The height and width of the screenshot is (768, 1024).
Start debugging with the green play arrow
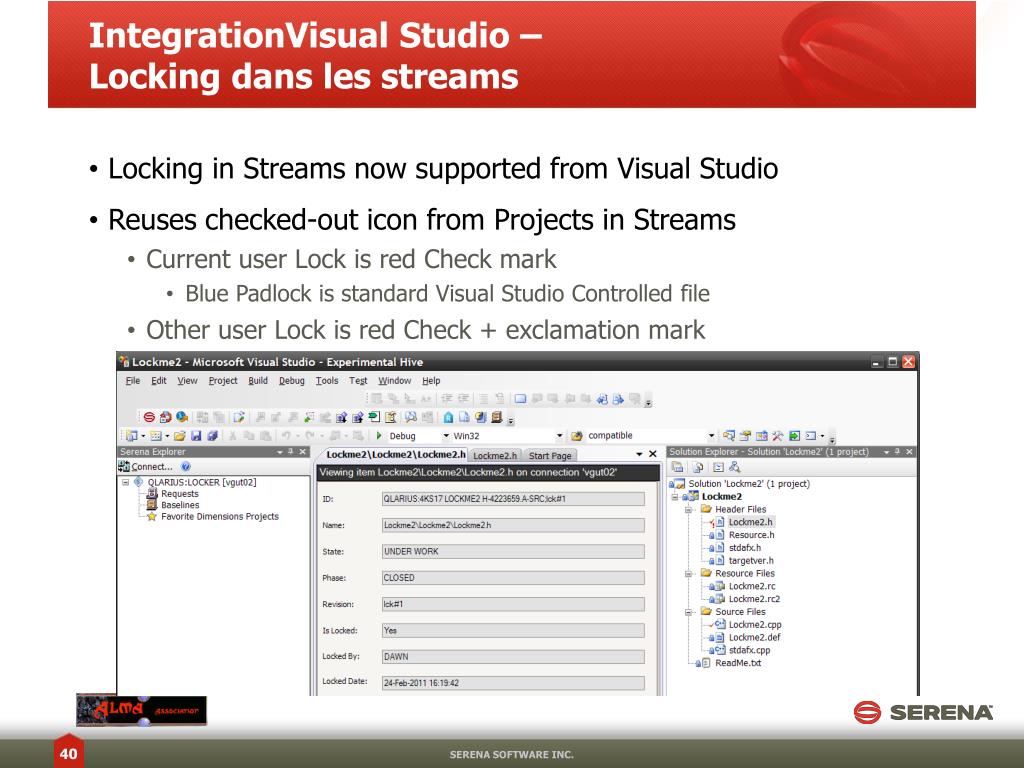[379, 436]
